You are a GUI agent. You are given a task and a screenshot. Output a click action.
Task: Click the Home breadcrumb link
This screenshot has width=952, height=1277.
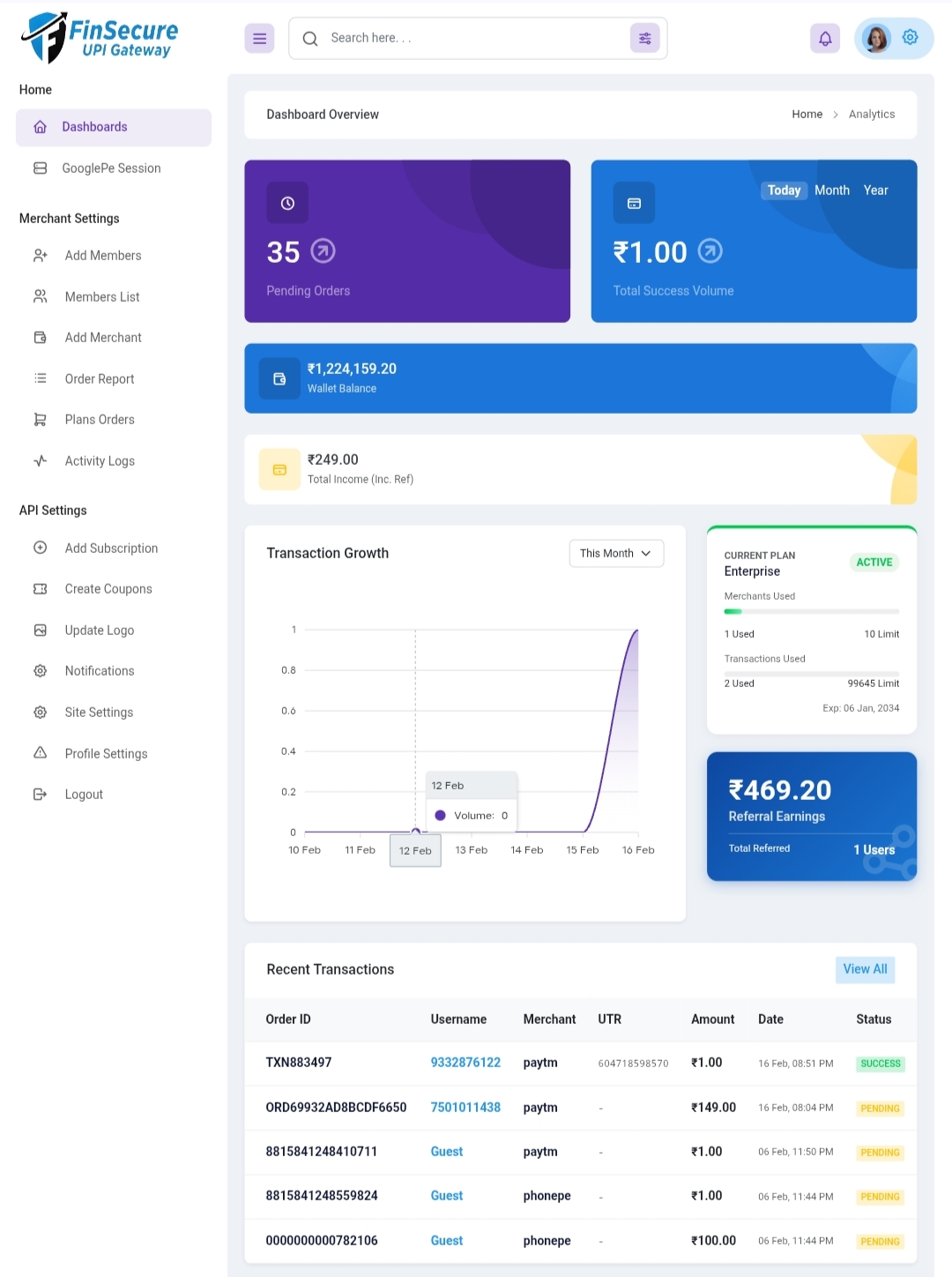point(807,115)
